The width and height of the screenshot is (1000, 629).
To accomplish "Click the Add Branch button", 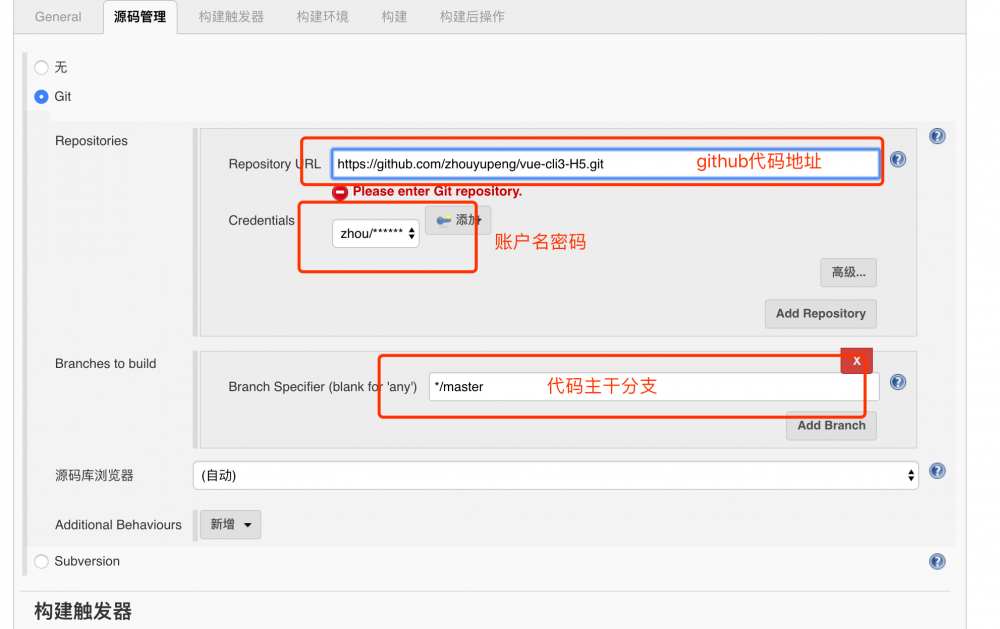I will [831, 425].
